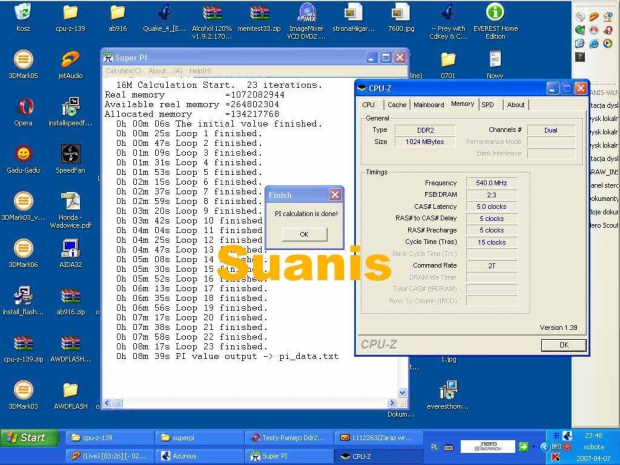Click the Nero Search box in taskbar
Image resolution: width=620 pixels, height=465 pixels.
click(488, 446)
